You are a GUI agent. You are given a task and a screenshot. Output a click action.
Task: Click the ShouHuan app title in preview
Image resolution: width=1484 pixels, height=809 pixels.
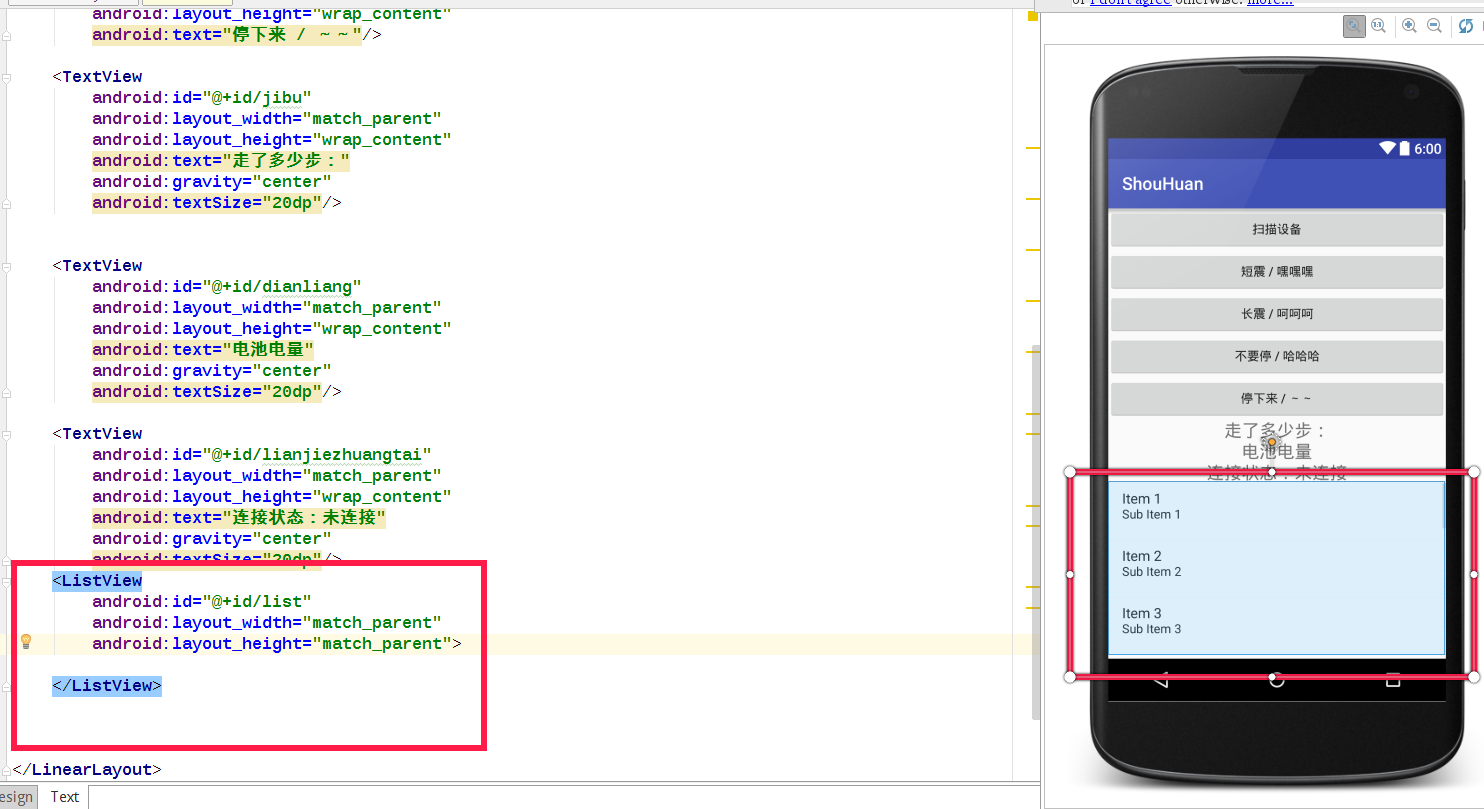click(1162, 184)
